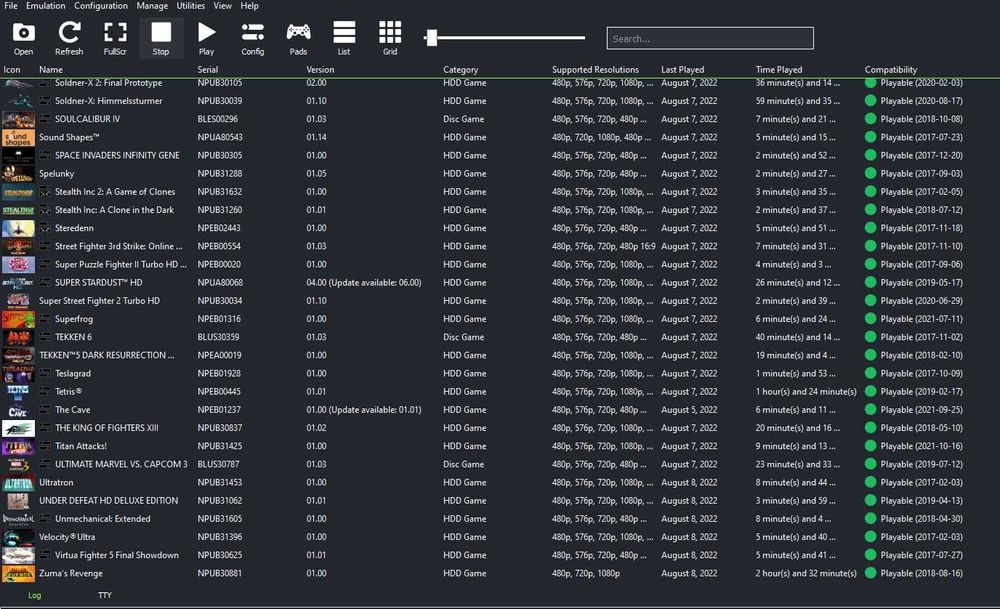
Task: Click green compatibility dot for Spelunky
Action: [x=870, y=173]
